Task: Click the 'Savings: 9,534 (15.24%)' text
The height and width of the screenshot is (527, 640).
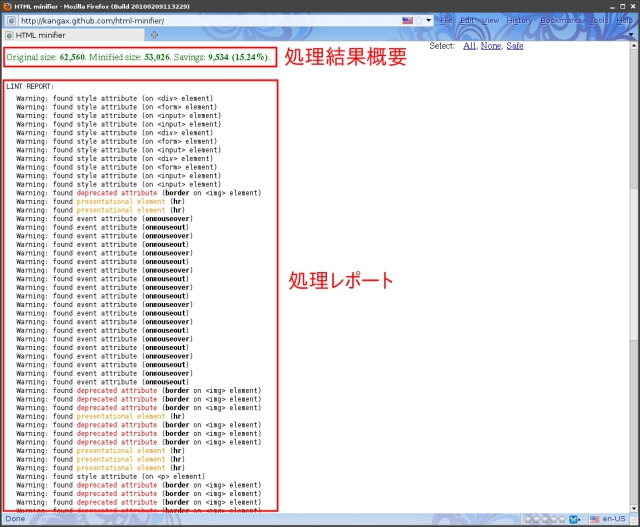Action: pyautogui.click(x=222, y=57)
